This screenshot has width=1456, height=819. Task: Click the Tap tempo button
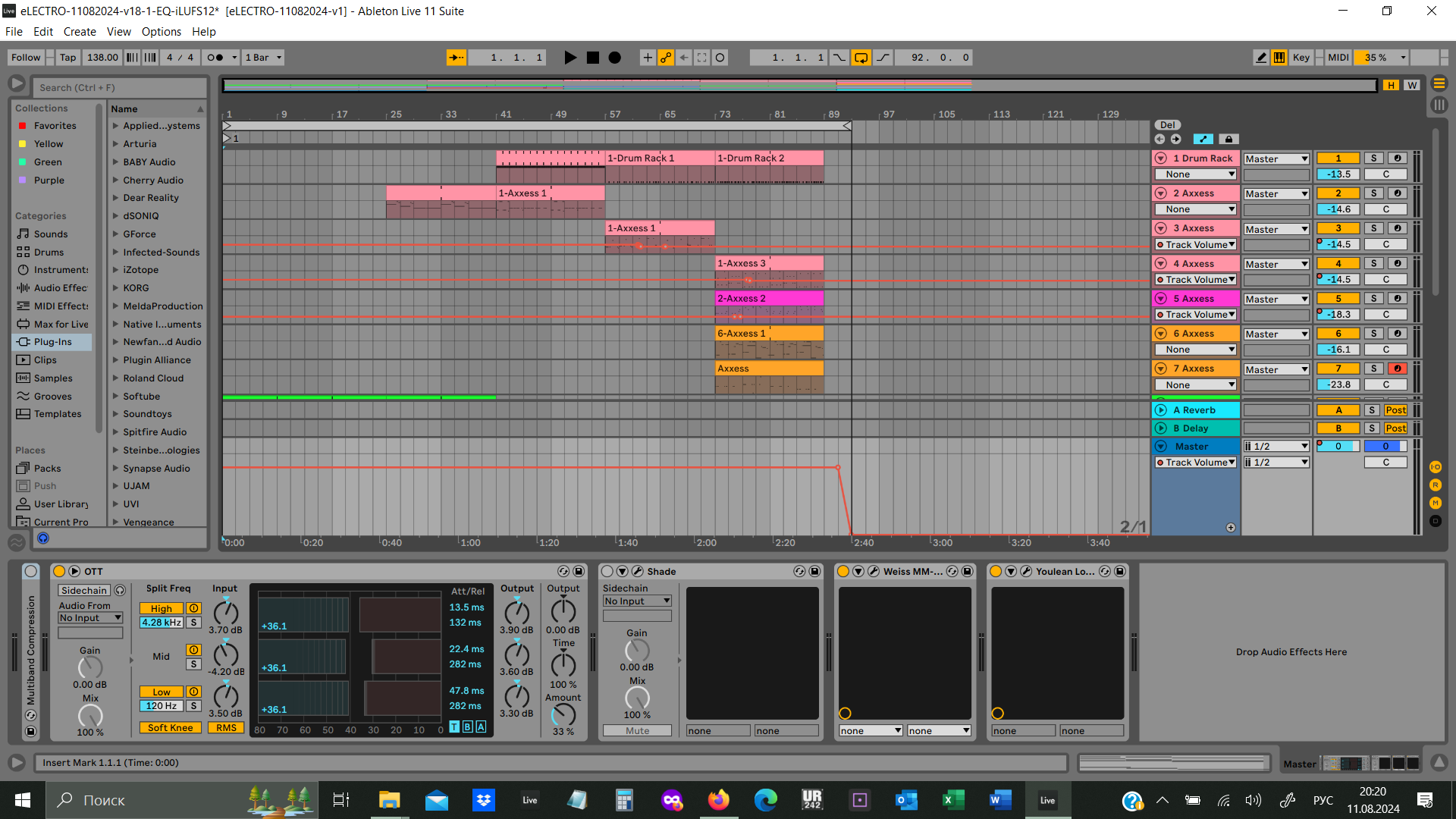(x=67, y=58)
